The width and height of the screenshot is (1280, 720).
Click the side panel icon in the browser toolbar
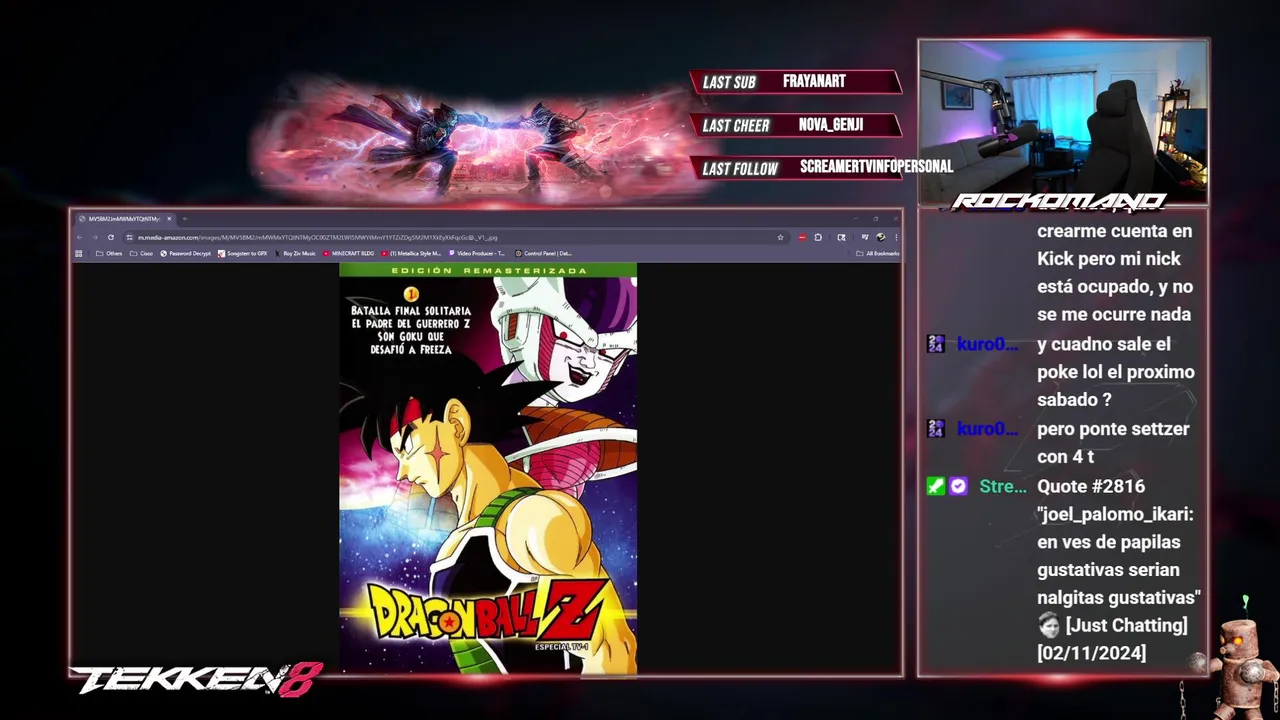[x=841, y=237]
